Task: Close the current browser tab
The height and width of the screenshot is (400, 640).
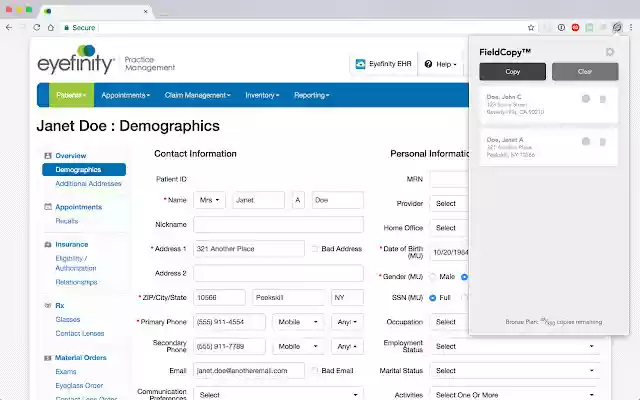Action: click(145, 11)
